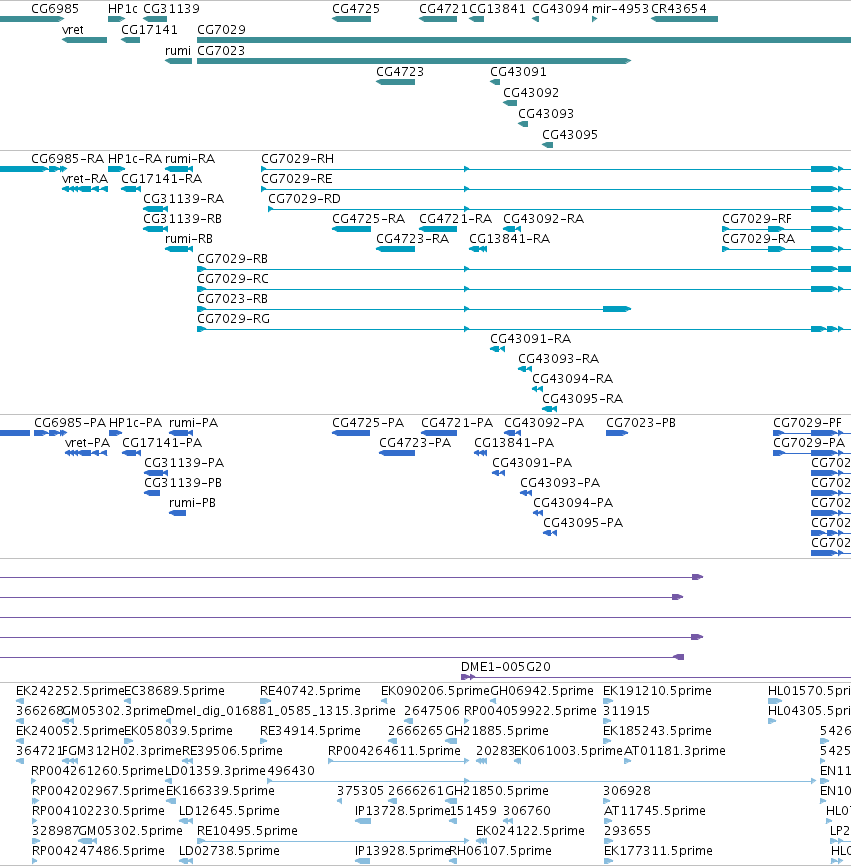Select protein rumi-PB
This screenshot has width=851, height=866.
[x=192, y=503]
